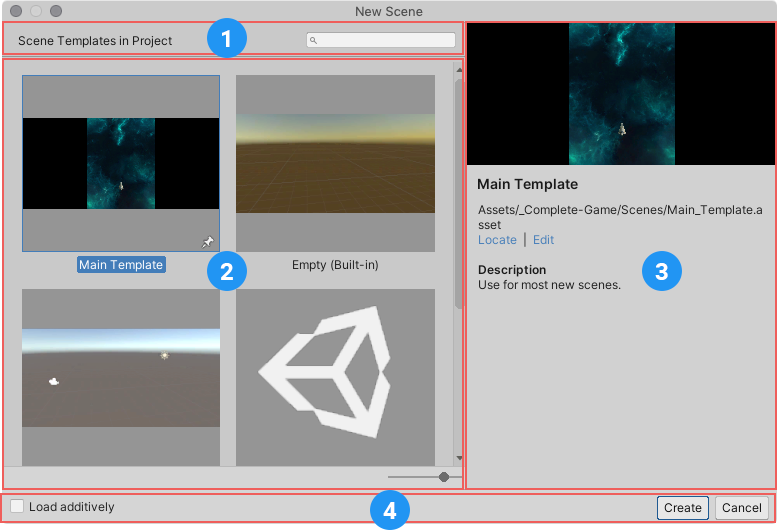
Task: Click the search magnifier icon
Action: [313, 41]
